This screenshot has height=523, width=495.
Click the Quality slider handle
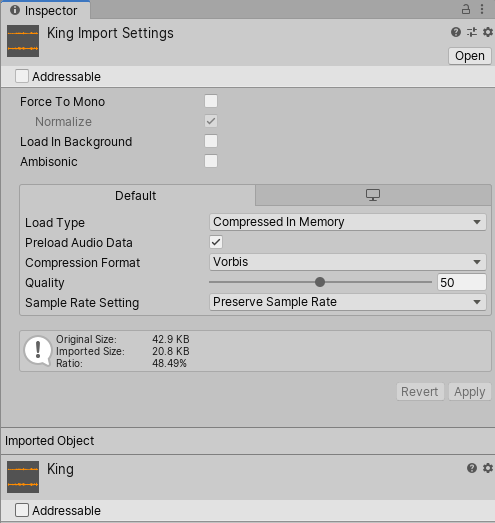pyautogui.click(x=320, y=282)
